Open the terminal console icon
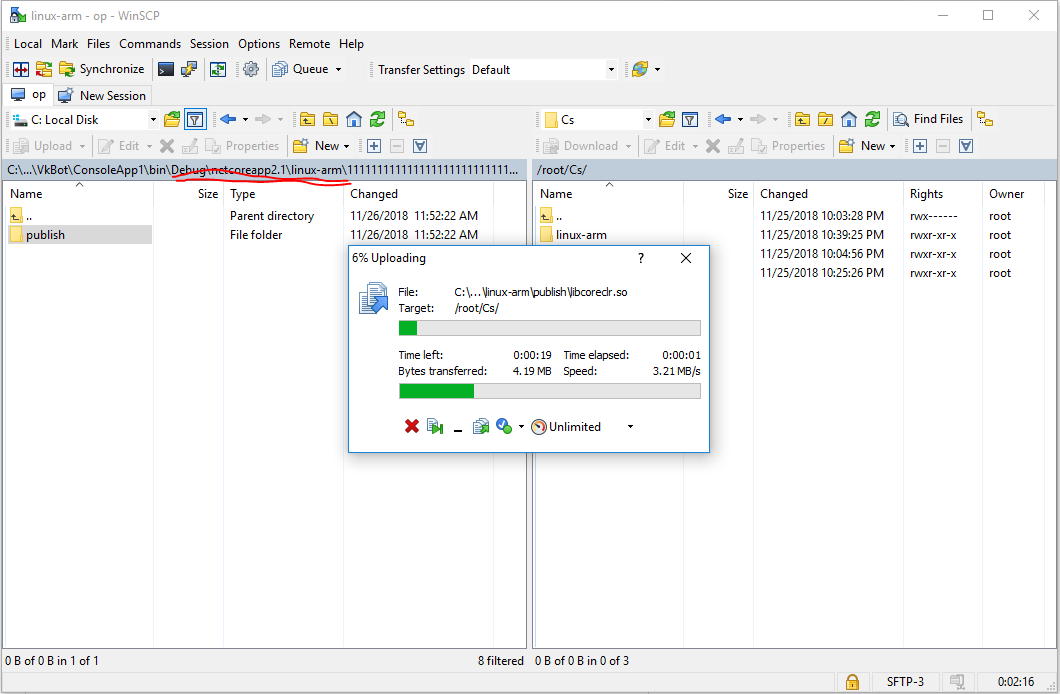The width and height of the screenshot is (1060, 694). (166, 69)
